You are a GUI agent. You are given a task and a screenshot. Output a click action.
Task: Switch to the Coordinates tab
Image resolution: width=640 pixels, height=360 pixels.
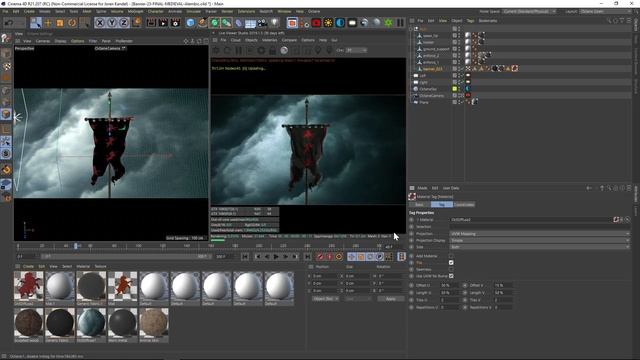[464, 204]
